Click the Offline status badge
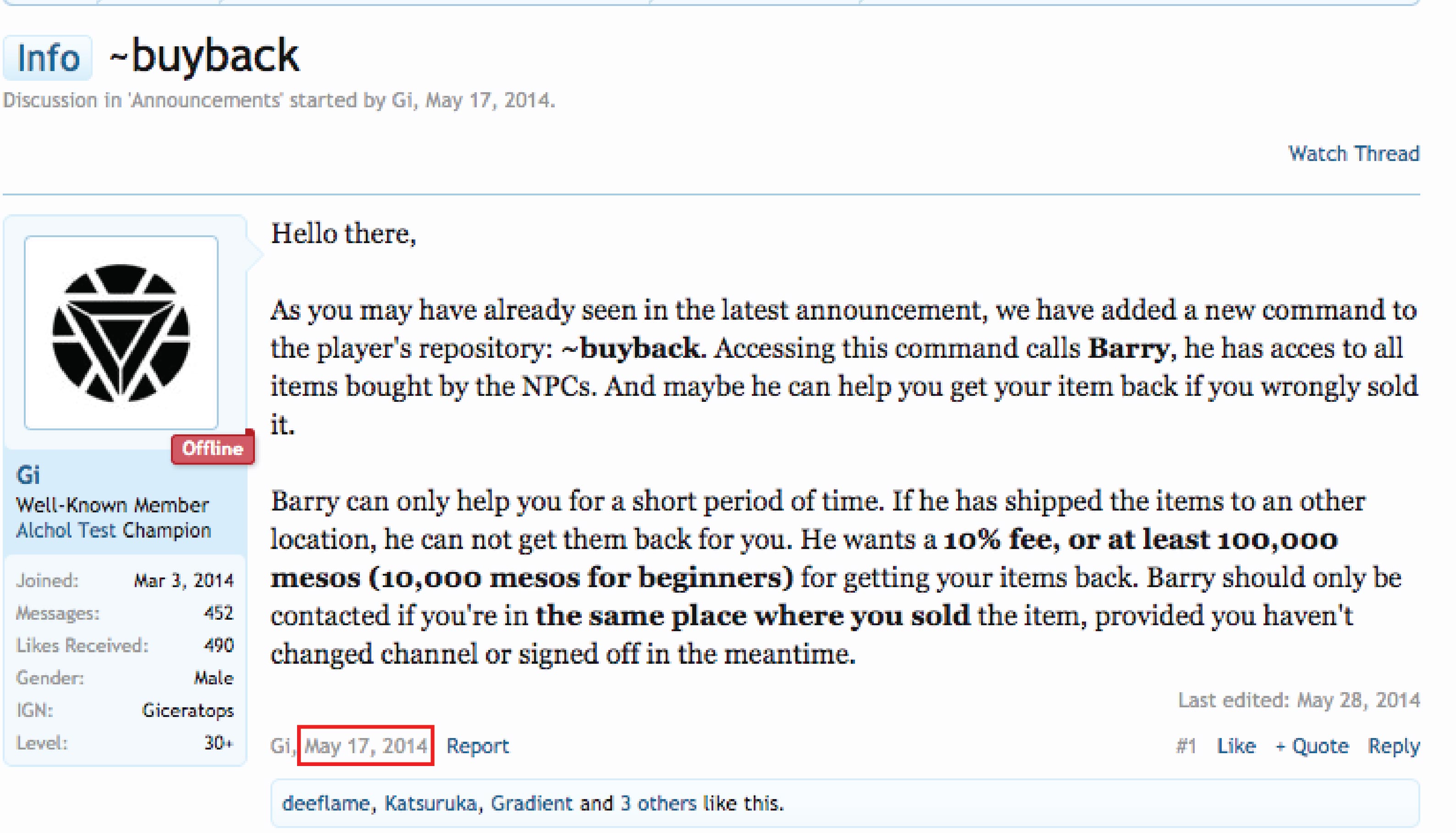 coord(213,449)
